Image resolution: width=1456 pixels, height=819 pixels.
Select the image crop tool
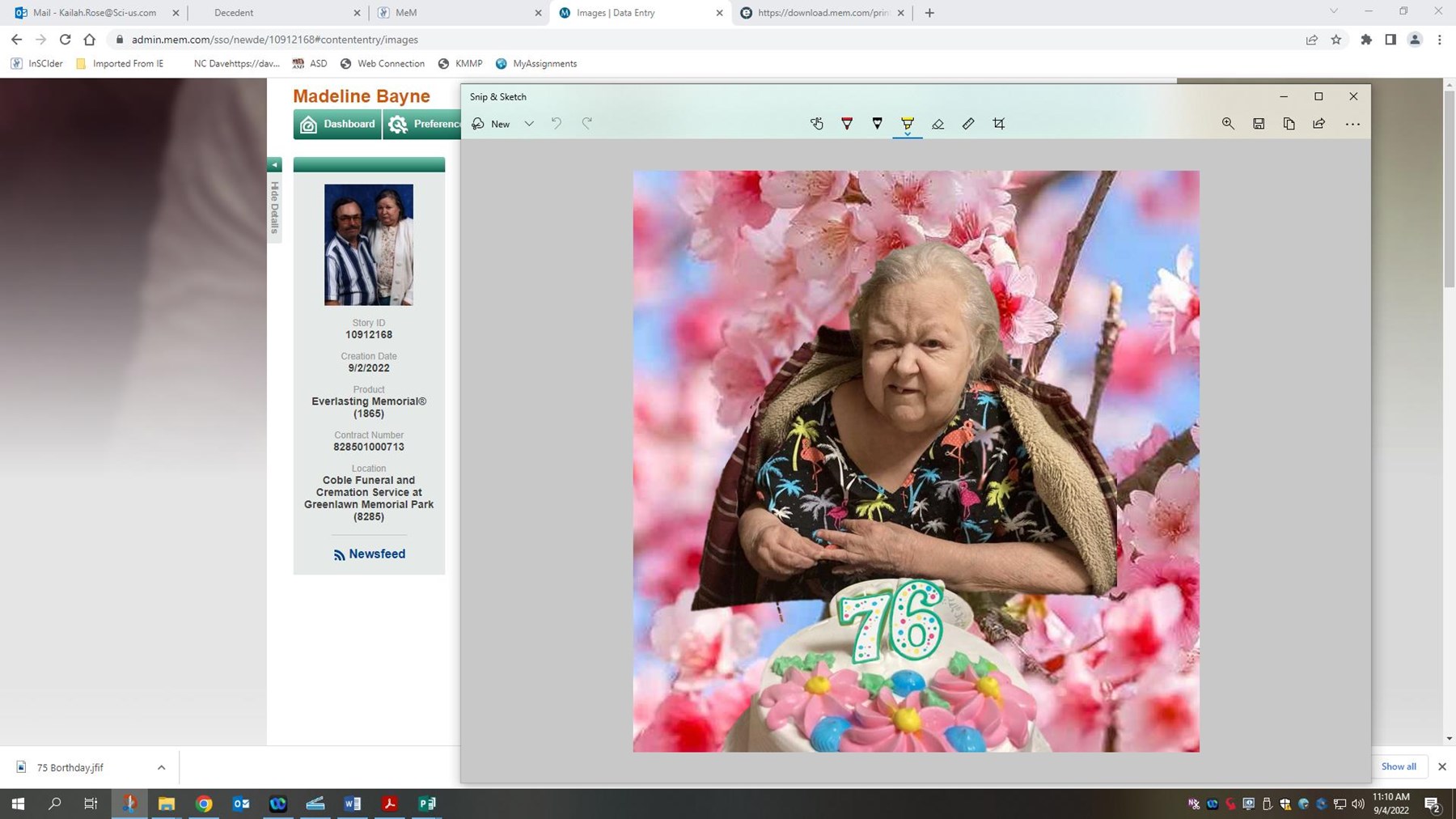pyautogui.click(x=999, y=124)
